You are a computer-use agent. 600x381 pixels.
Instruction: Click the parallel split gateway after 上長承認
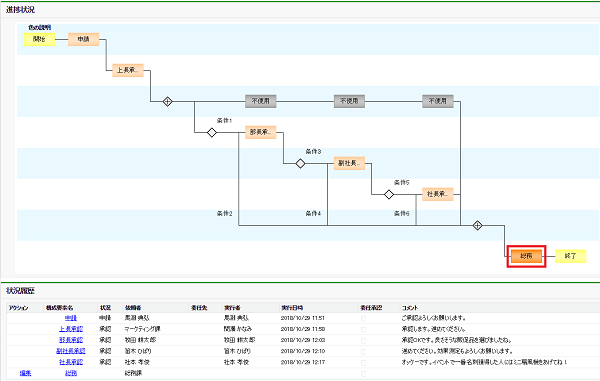click(167, 102)
